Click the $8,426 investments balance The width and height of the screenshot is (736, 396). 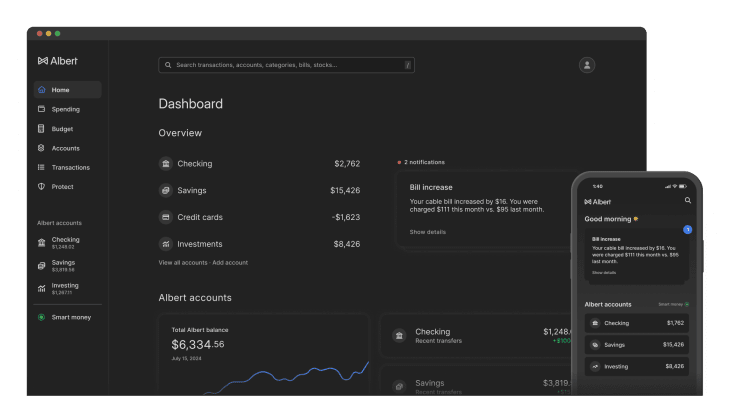click(347, 244)
